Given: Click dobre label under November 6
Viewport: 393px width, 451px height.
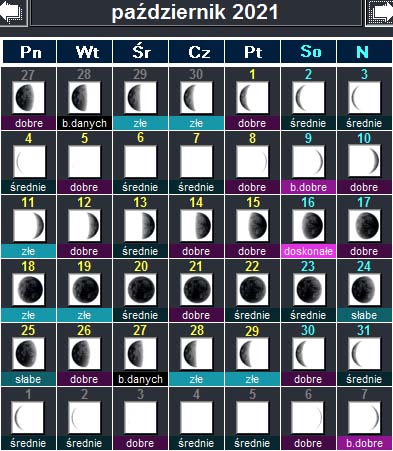Looking at the screenshot, I should (308, 443).
